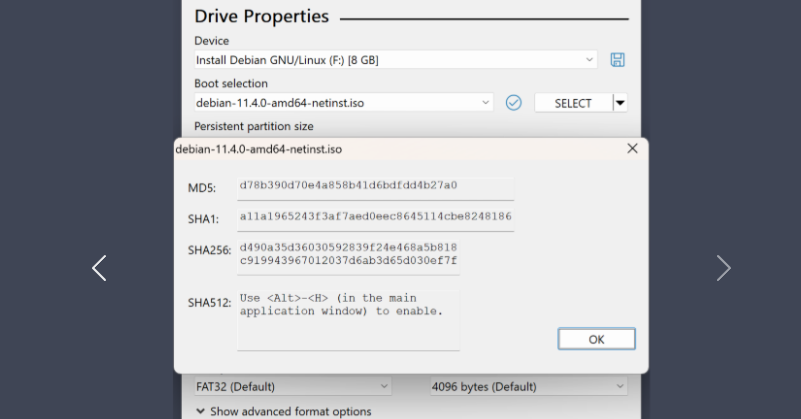Click the SELECT button
This screenshot has width=801, height=419.
point(573,103)
